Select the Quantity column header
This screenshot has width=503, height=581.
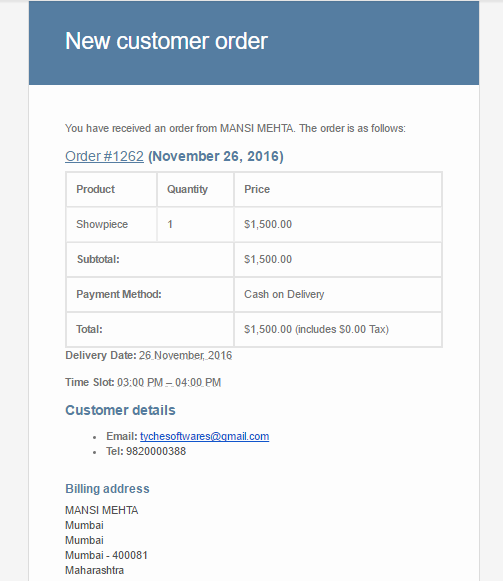pyautogui.click(x=195, y=189)
